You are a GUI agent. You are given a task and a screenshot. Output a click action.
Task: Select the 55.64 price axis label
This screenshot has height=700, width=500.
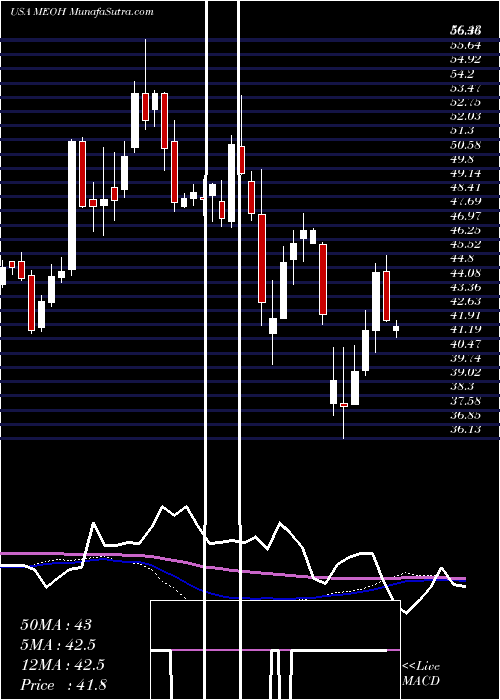click(466, 45)
